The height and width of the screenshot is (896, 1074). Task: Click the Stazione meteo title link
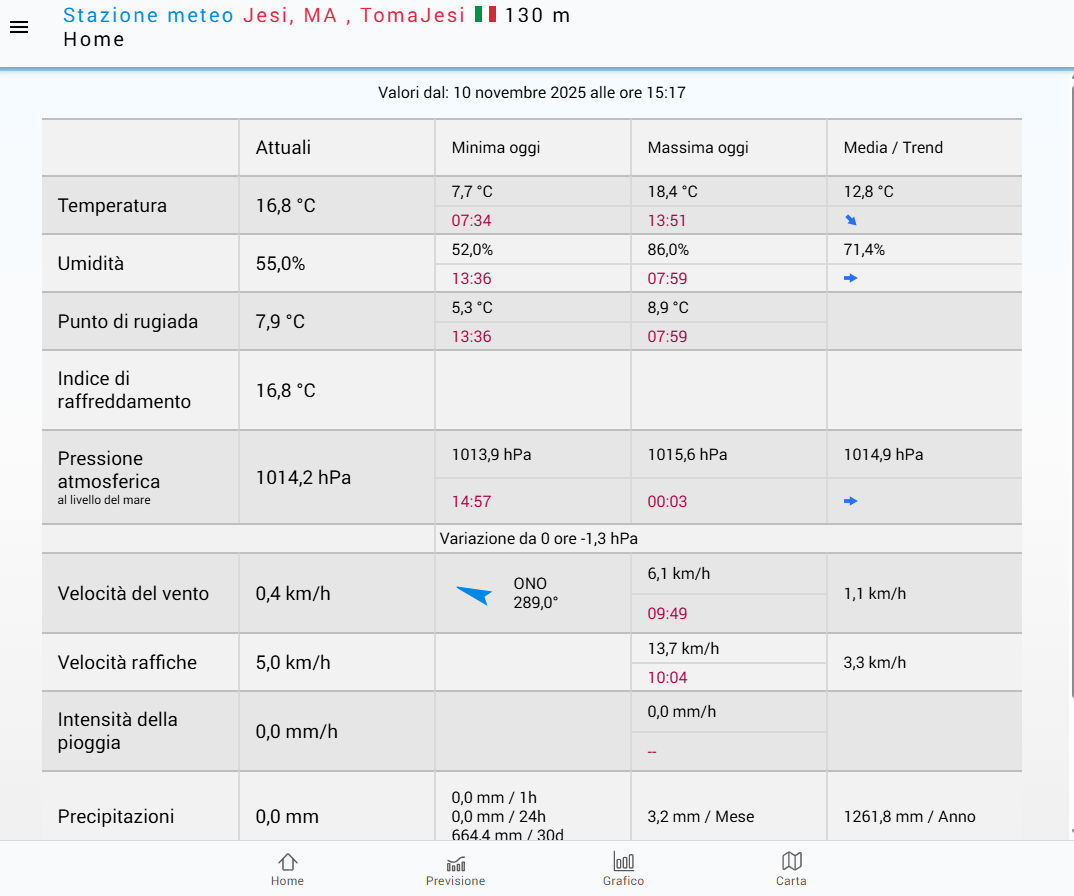148,15
